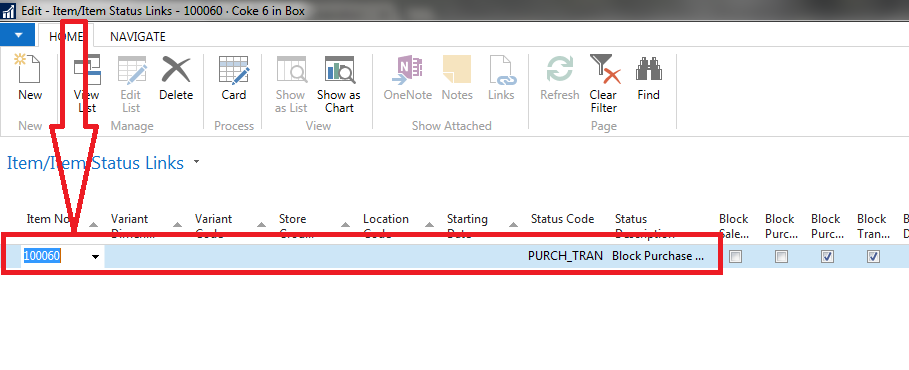Open the Item/Item Status Links title dropdown
Viewport: 909px width, 370px height.
196,162
